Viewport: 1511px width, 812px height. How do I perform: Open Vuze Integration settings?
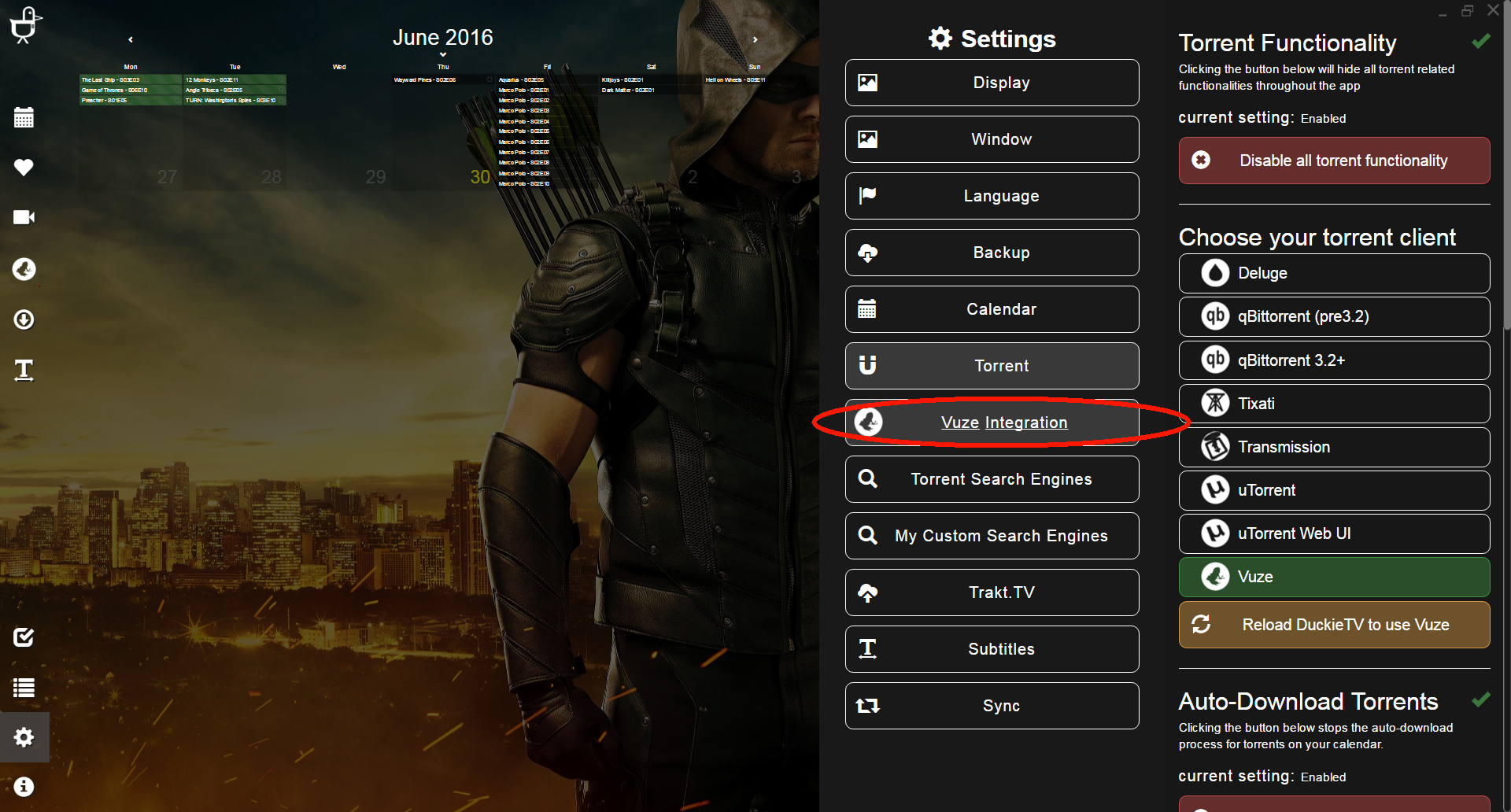992,423
